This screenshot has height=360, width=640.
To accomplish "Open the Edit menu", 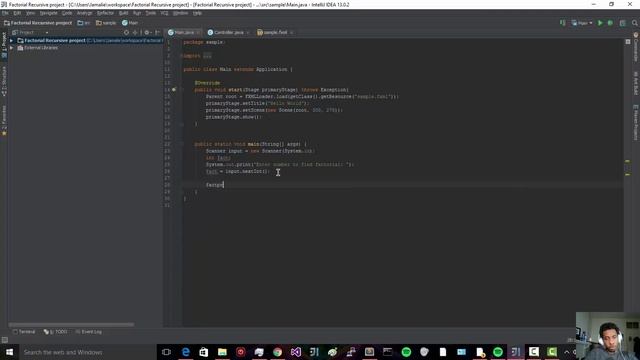I will click(17, 13).
